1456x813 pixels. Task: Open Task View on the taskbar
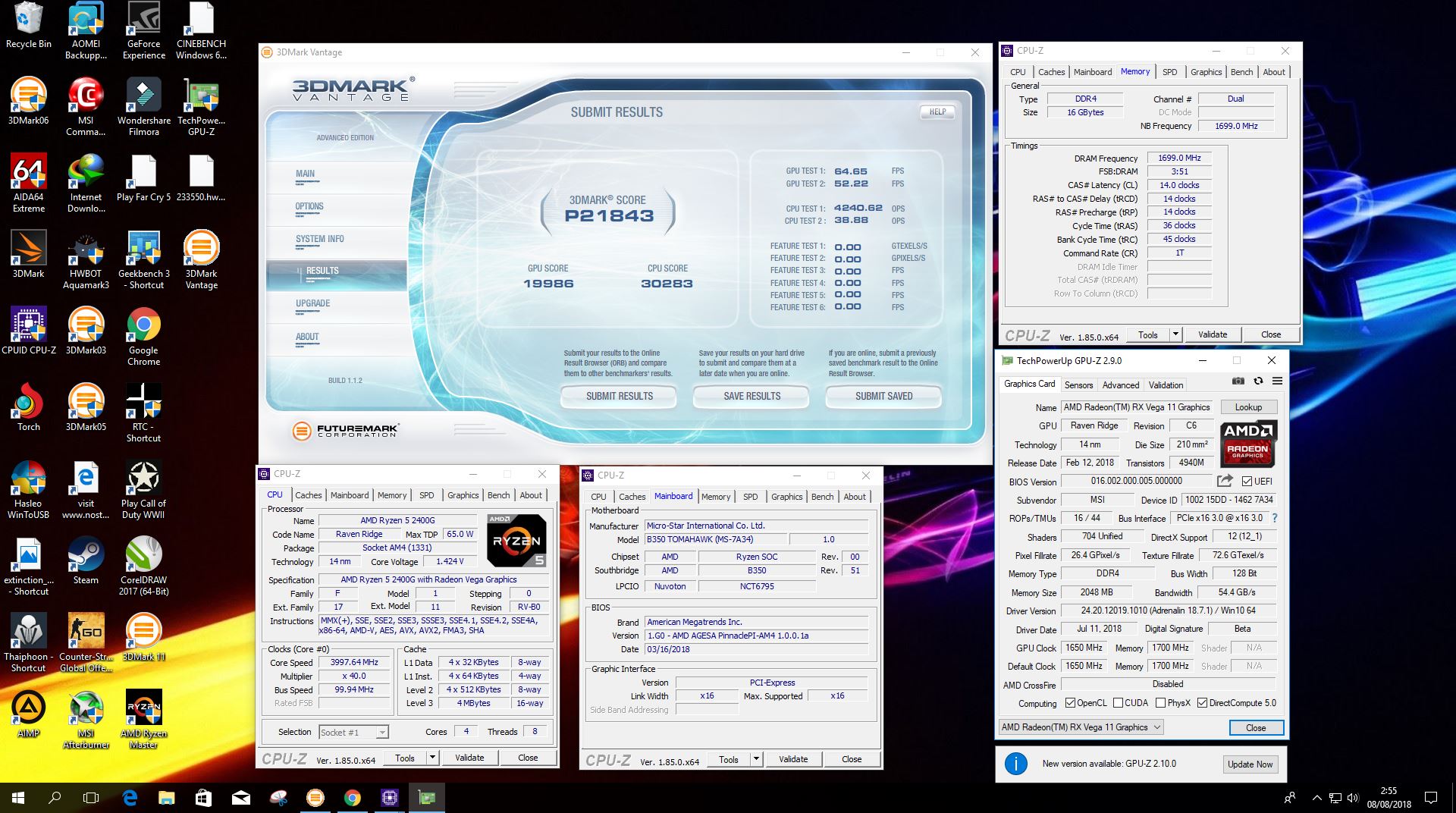point(91,798)
